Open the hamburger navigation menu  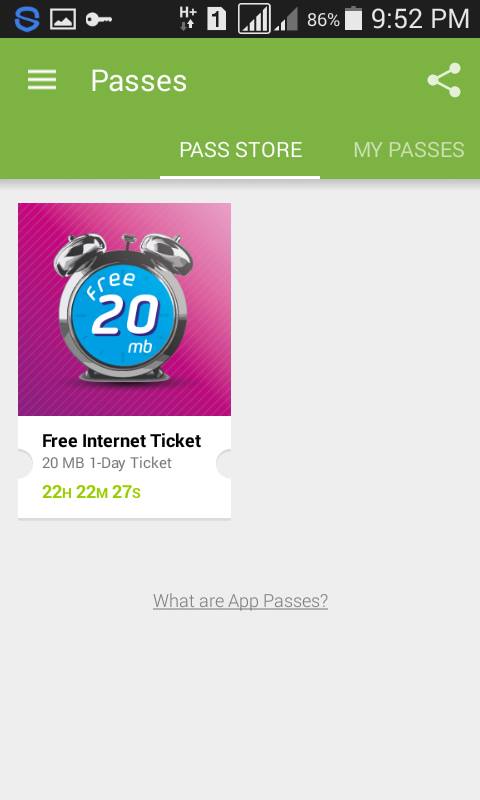tap(42, 80)
